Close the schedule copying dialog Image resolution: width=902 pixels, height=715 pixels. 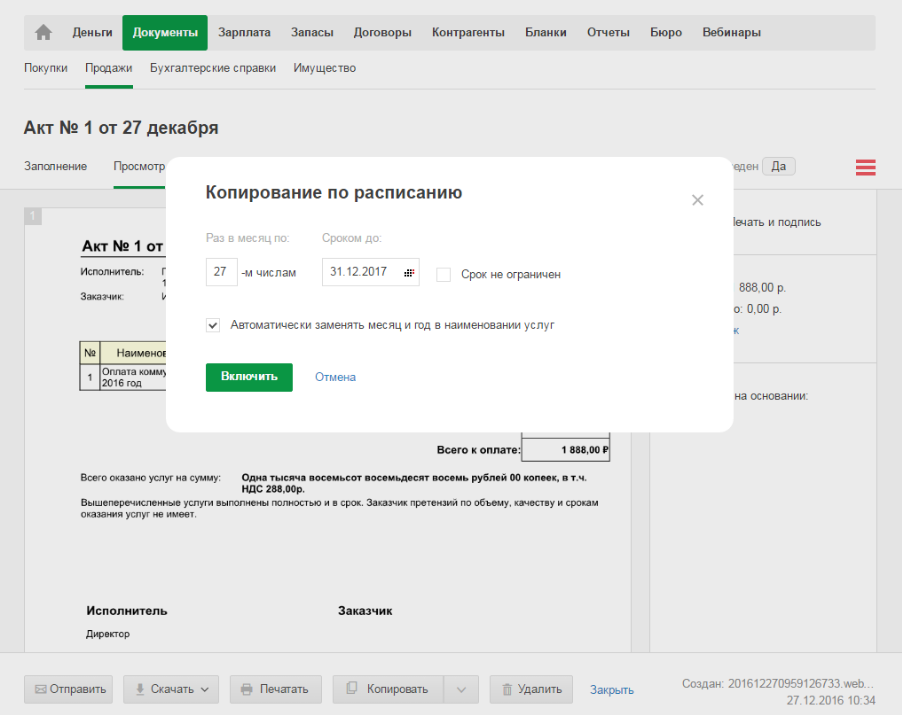coord(697,200)
